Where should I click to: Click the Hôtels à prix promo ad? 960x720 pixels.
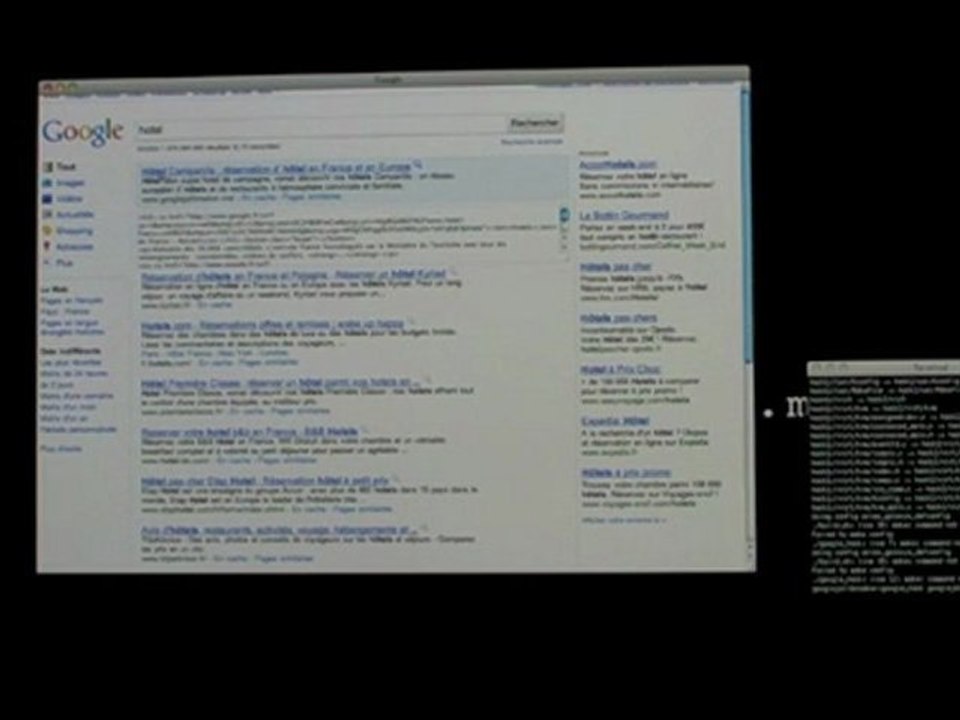pos(626,473)
